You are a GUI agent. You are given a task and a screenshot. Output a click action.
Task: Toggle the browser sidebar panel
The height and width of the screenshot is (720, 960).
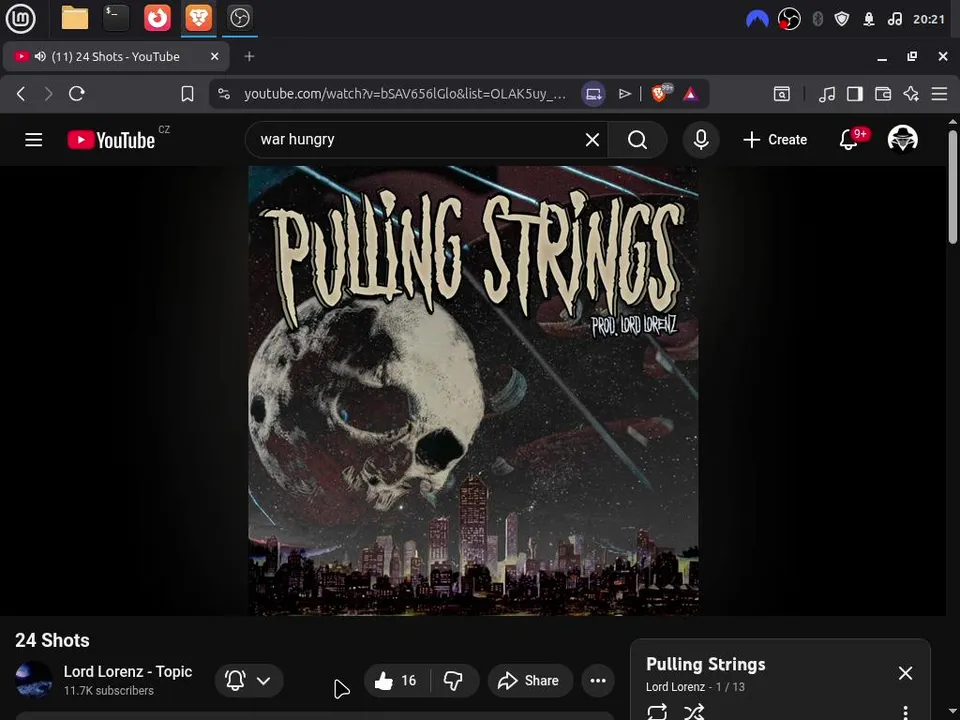(855, 94)
